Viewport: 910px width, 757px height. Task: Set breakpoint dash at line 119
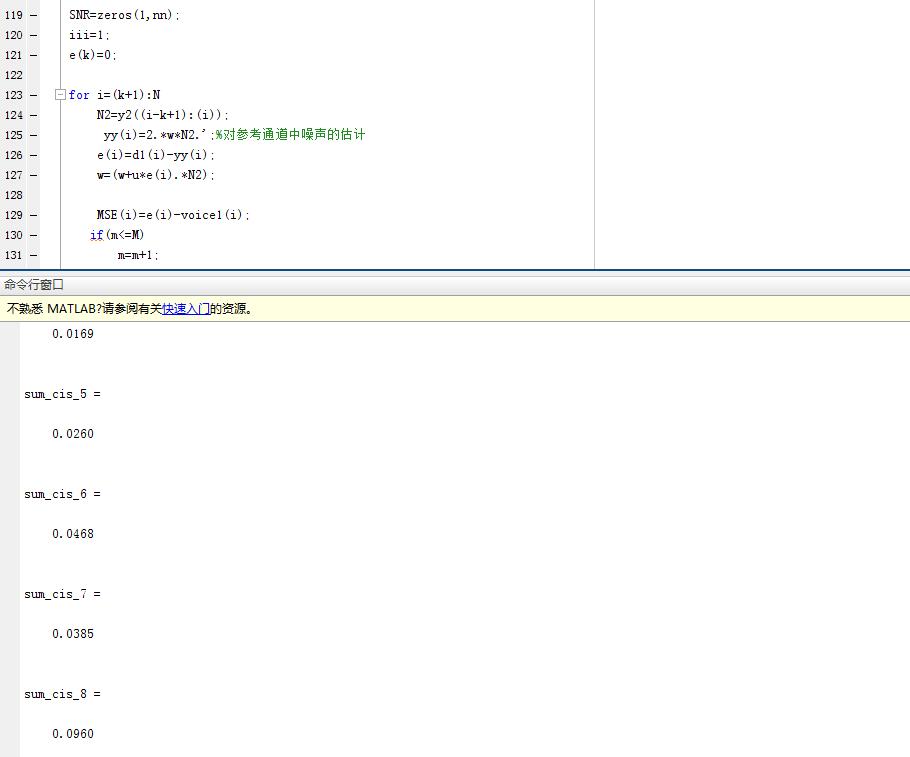(x=34, y=15)
